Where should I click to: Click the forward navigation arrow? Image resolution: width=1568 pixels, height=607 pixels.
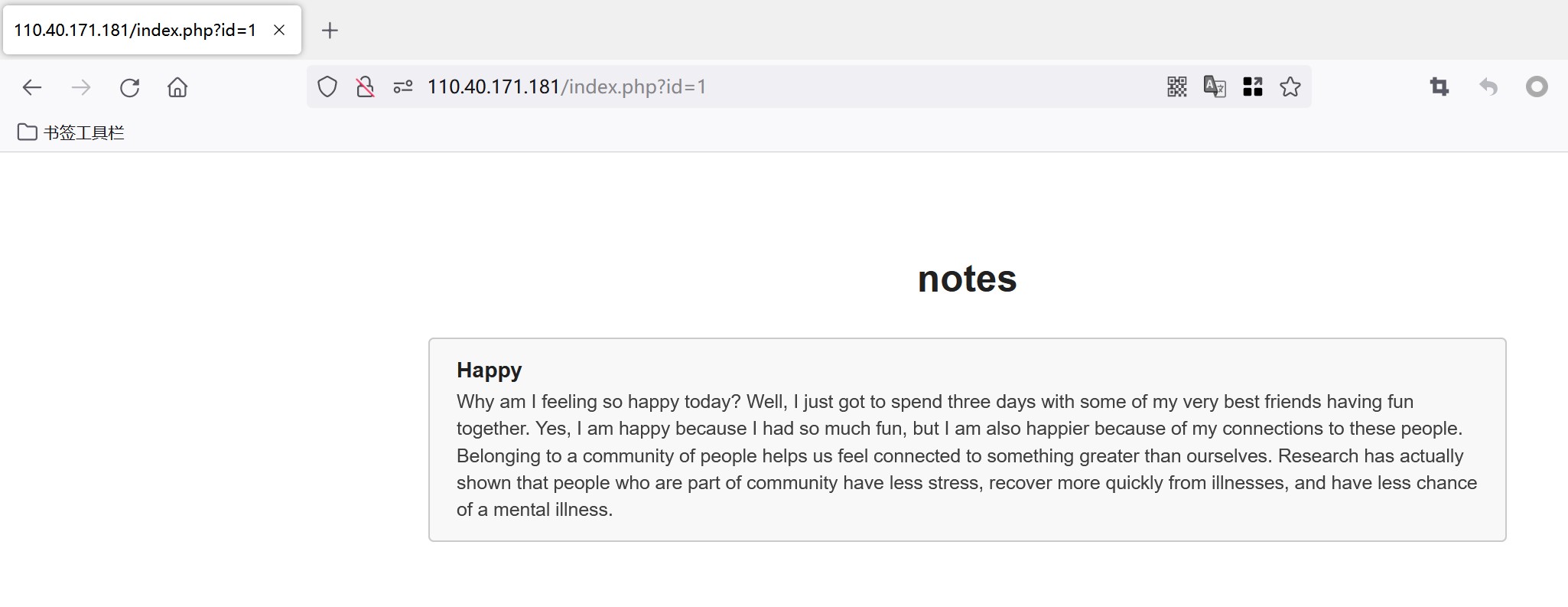point(80,87)
